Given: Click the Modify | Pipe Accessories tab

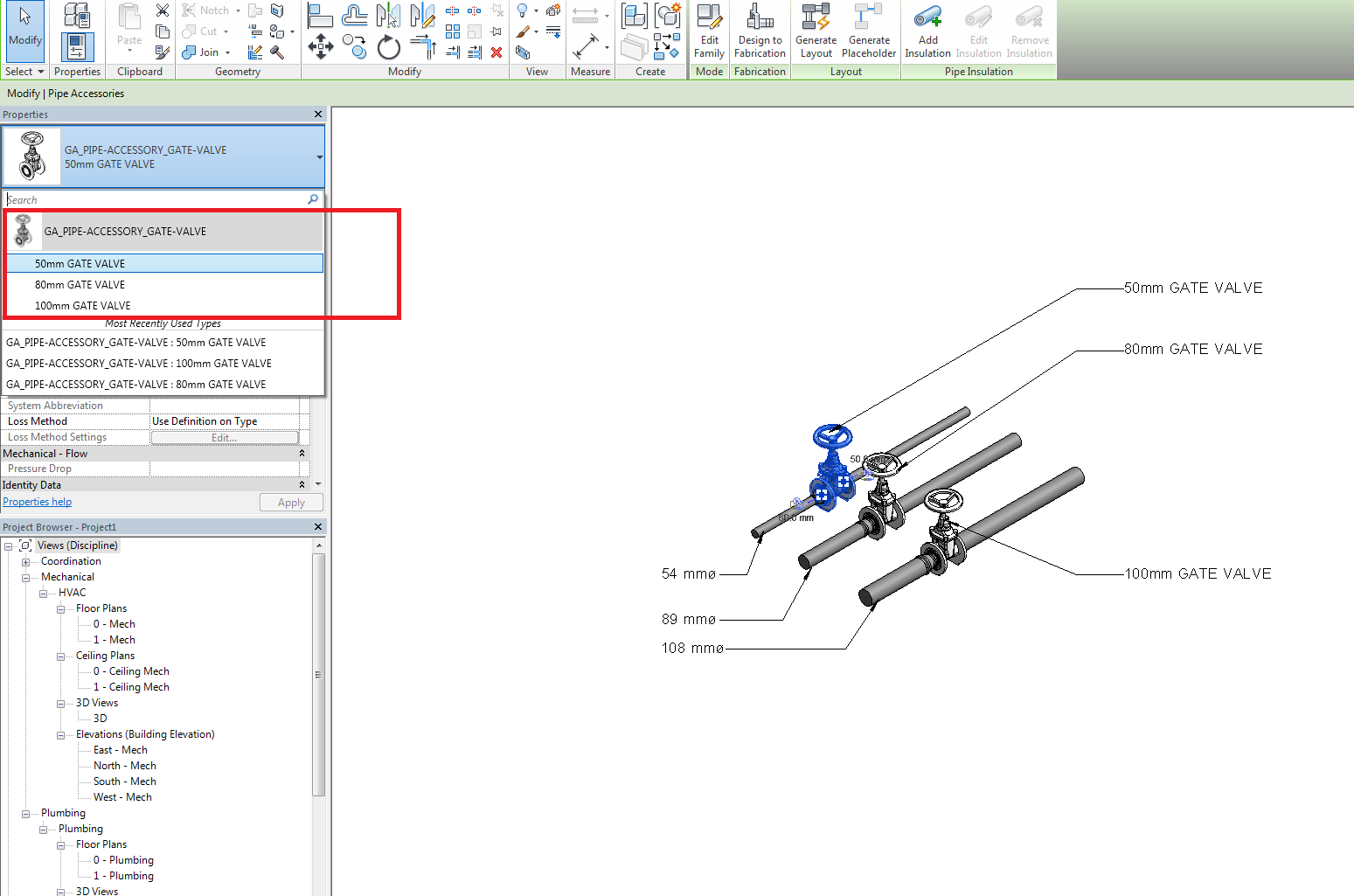Looking at the screenshot, I should (x=64, y=93).
